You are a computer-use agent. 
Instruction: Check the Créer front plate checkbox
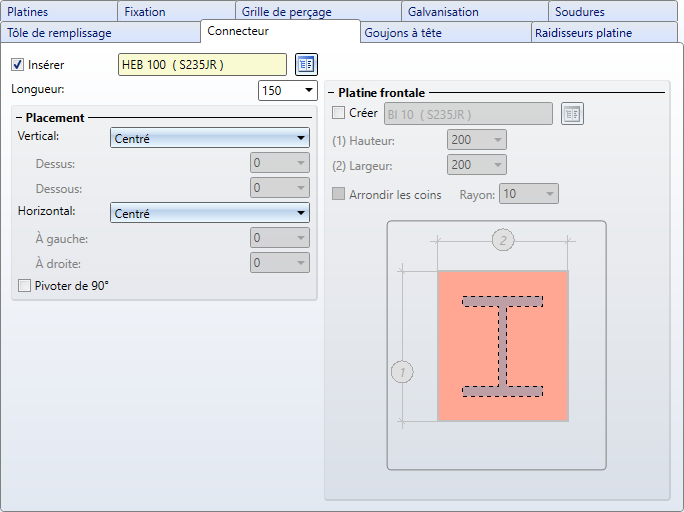[x=338, y=113]
